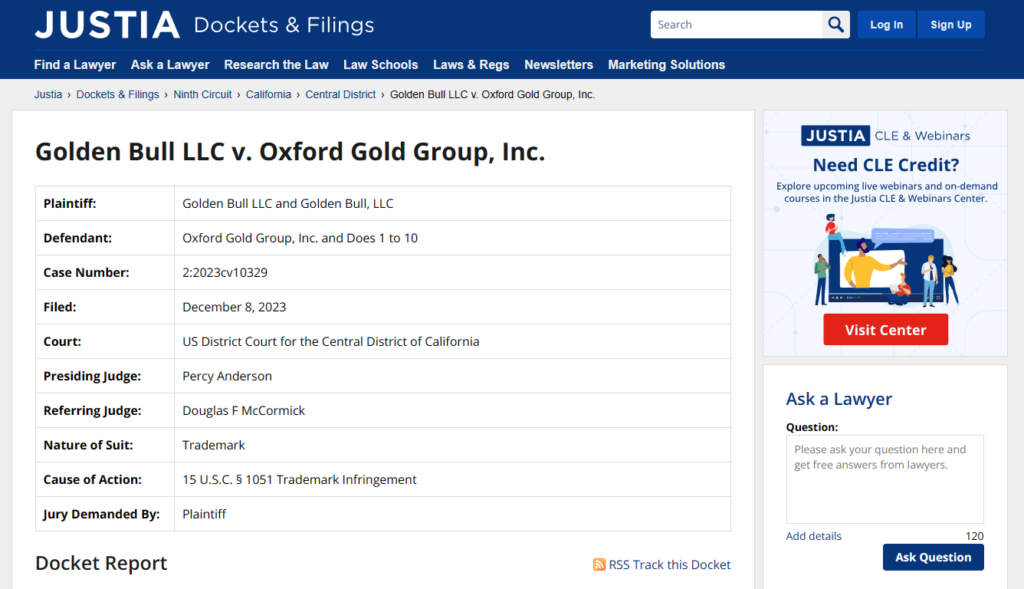Click the search magnifier icon

click(x=836, y=25)
